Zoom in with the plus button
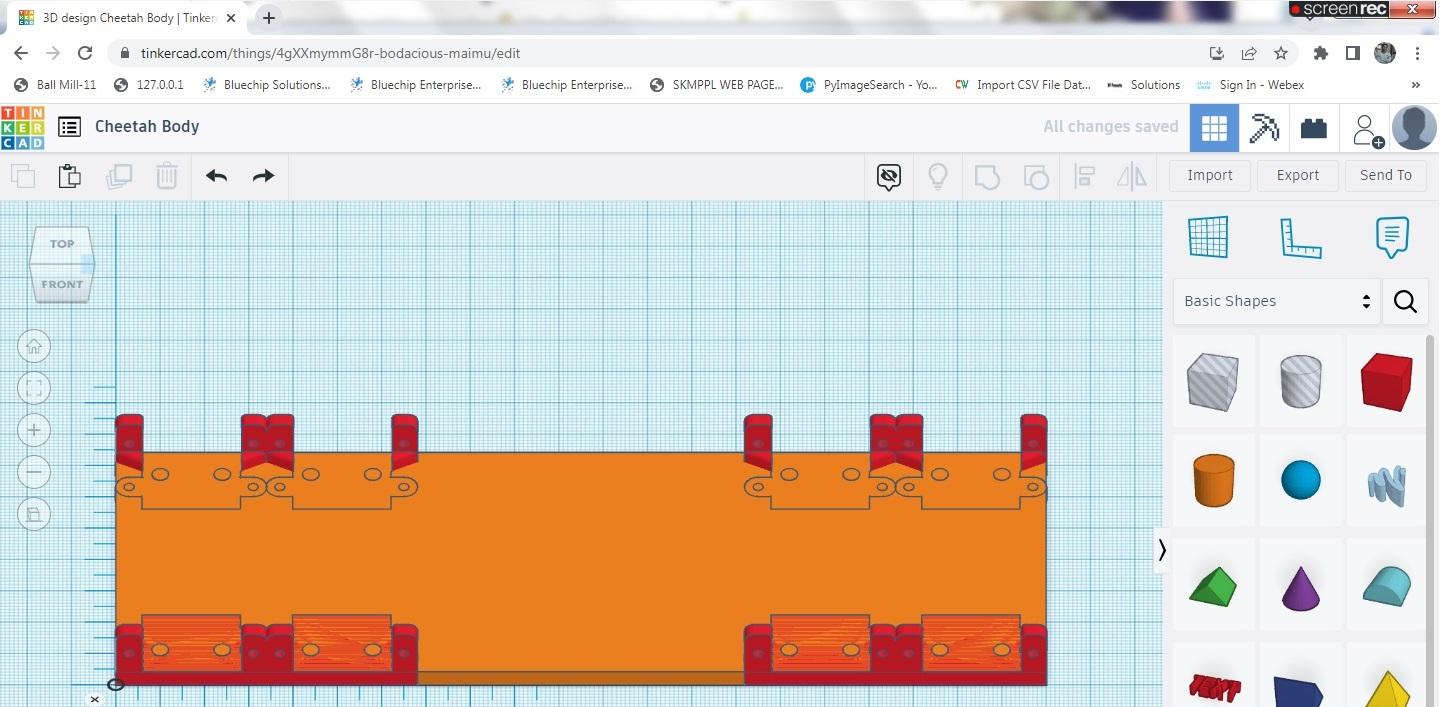The width and height of the screenshot is (1440, 707). pyautogui.click(x=34, y=431)
